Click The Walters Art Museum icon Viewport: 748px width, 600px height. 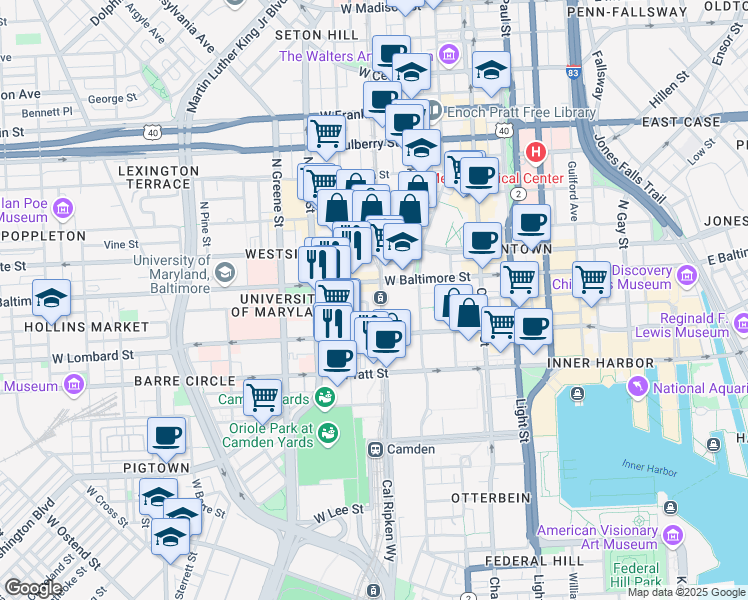point(448,55)
